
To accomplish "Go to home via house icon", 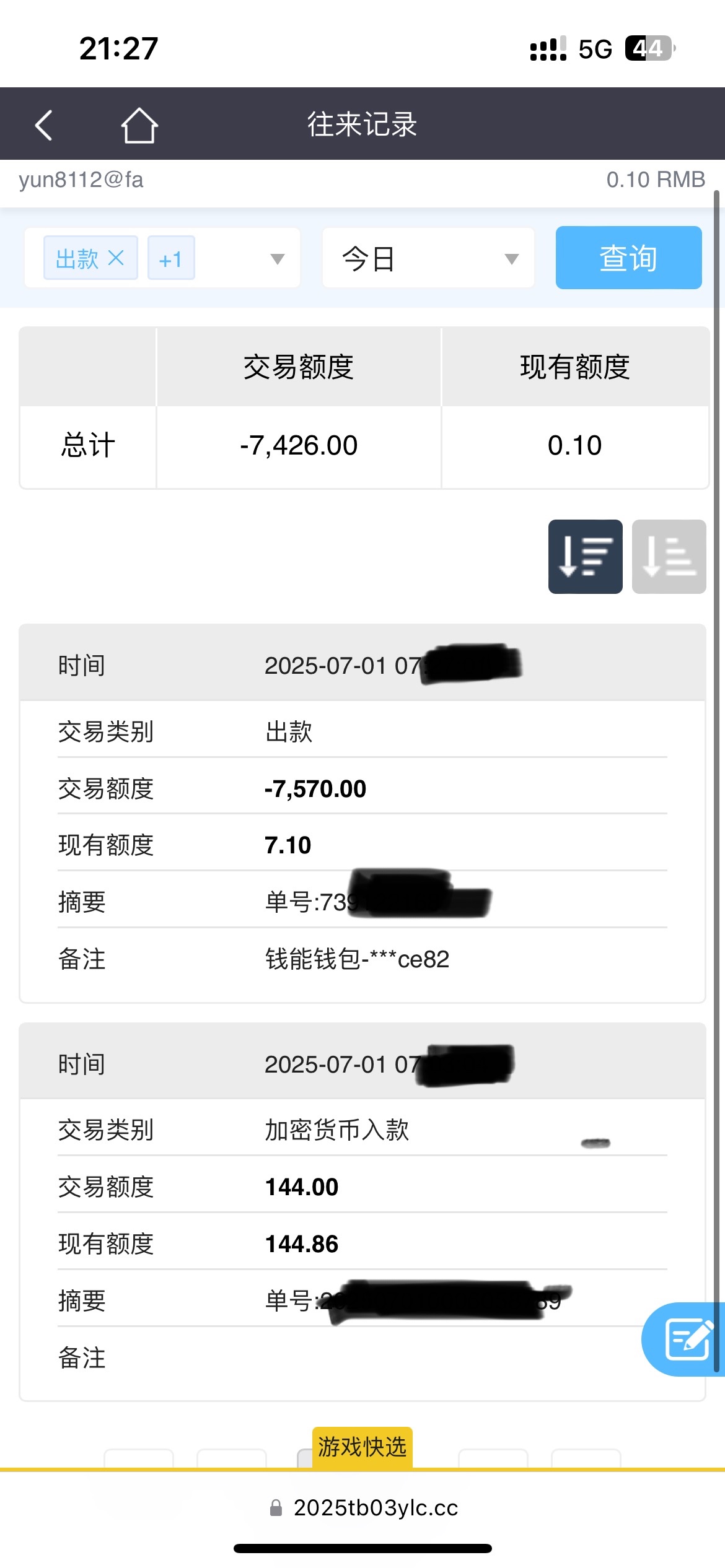I will pyautogui.click(x=139, y=125).
